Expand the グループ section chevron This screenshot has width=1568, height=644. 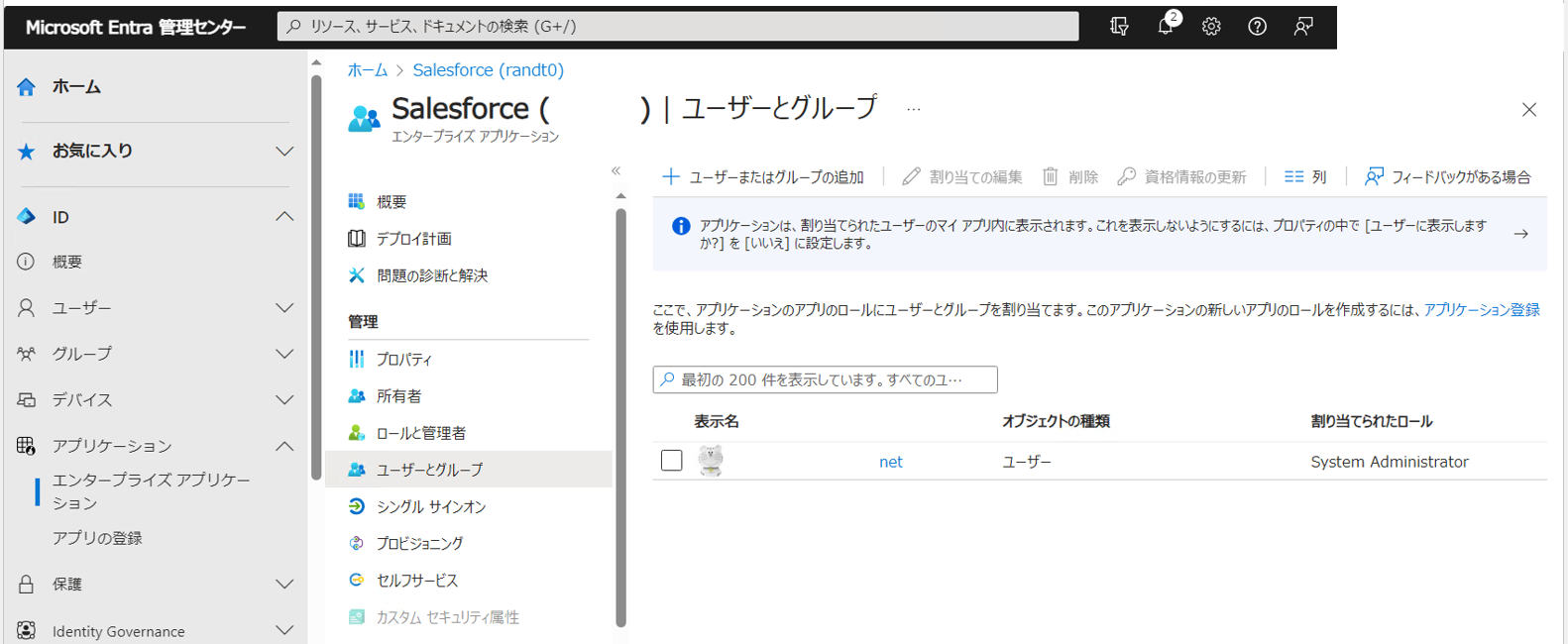(284, 354)
